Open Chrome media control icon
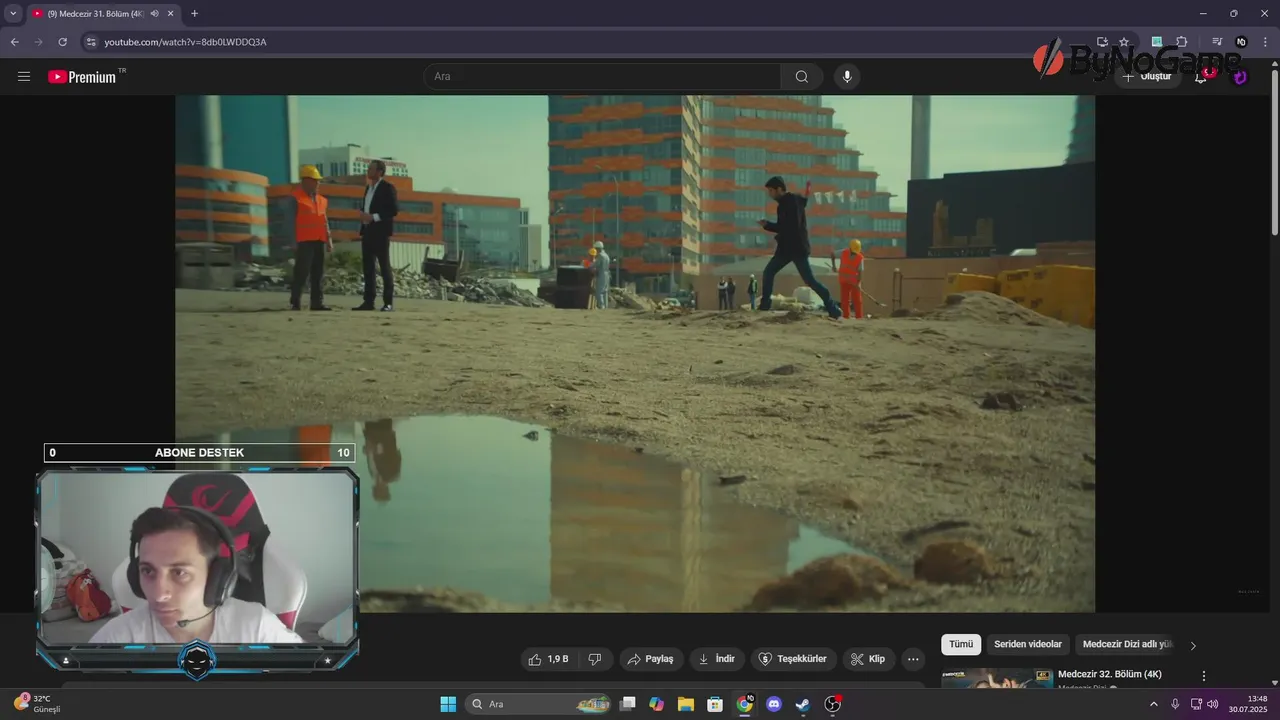The width and height of the screenshot is (1280, 720). (1217, 42)
